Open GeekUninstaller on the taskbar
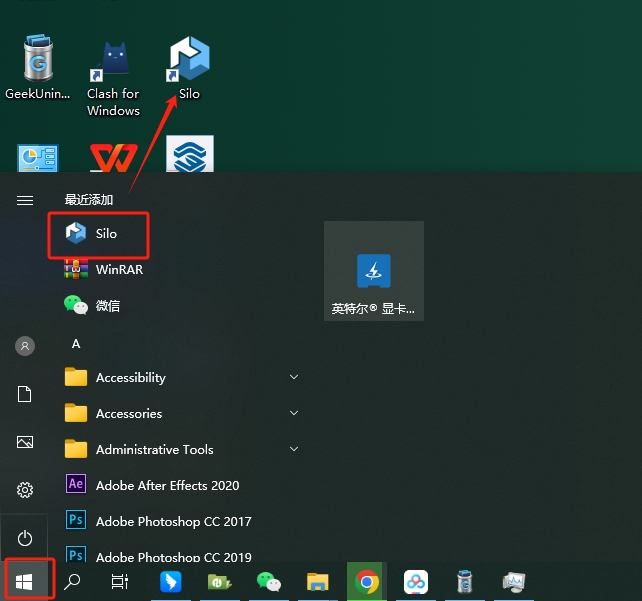Viewport: 642px width, 601px height. click(x=465, y=582)
